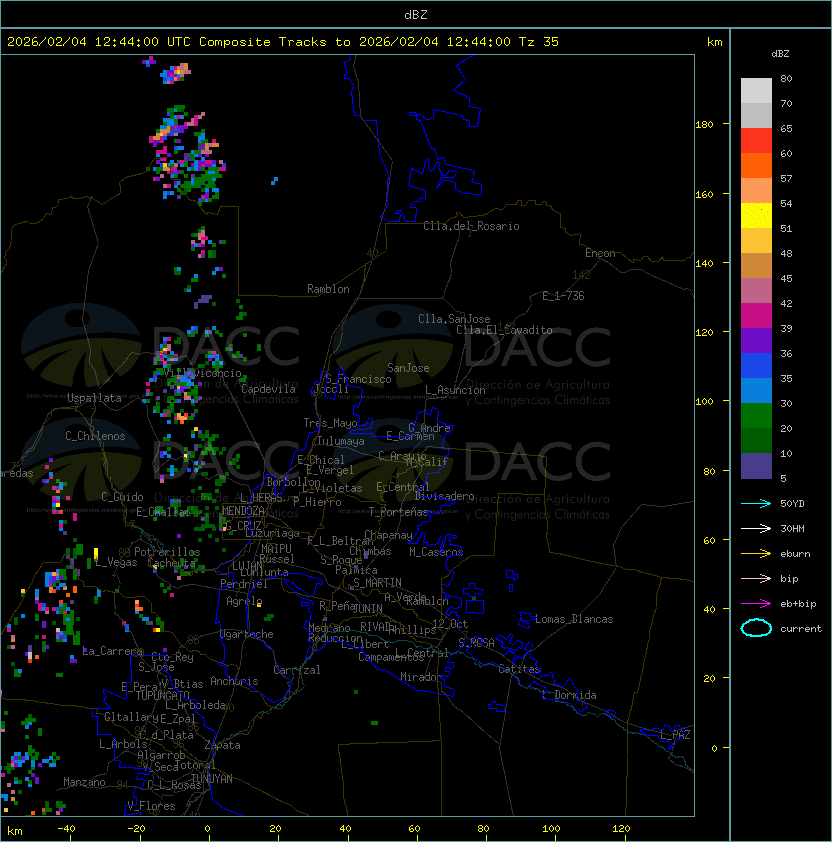
Task: Click the 'L_Vegas' map label
Action: pyautogui.click(x=117, y=562)
